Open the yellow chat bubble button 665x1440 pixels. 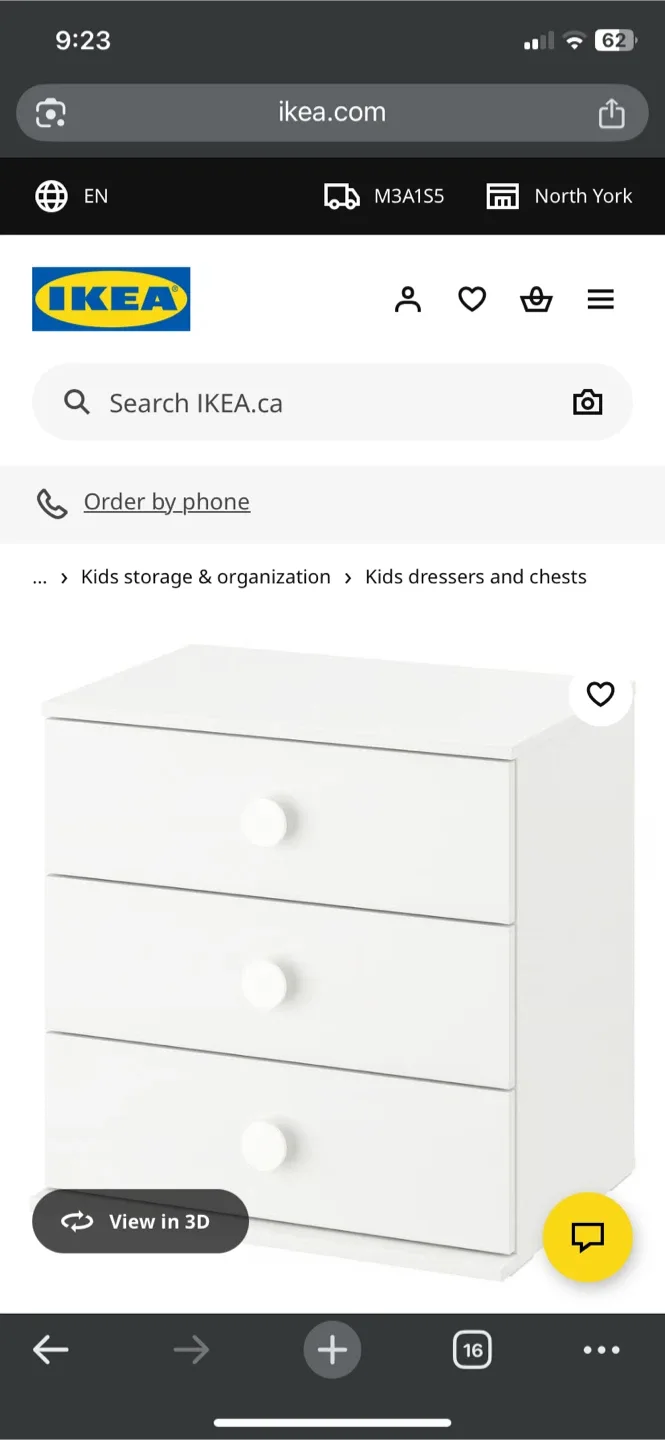coord(587,1237)
